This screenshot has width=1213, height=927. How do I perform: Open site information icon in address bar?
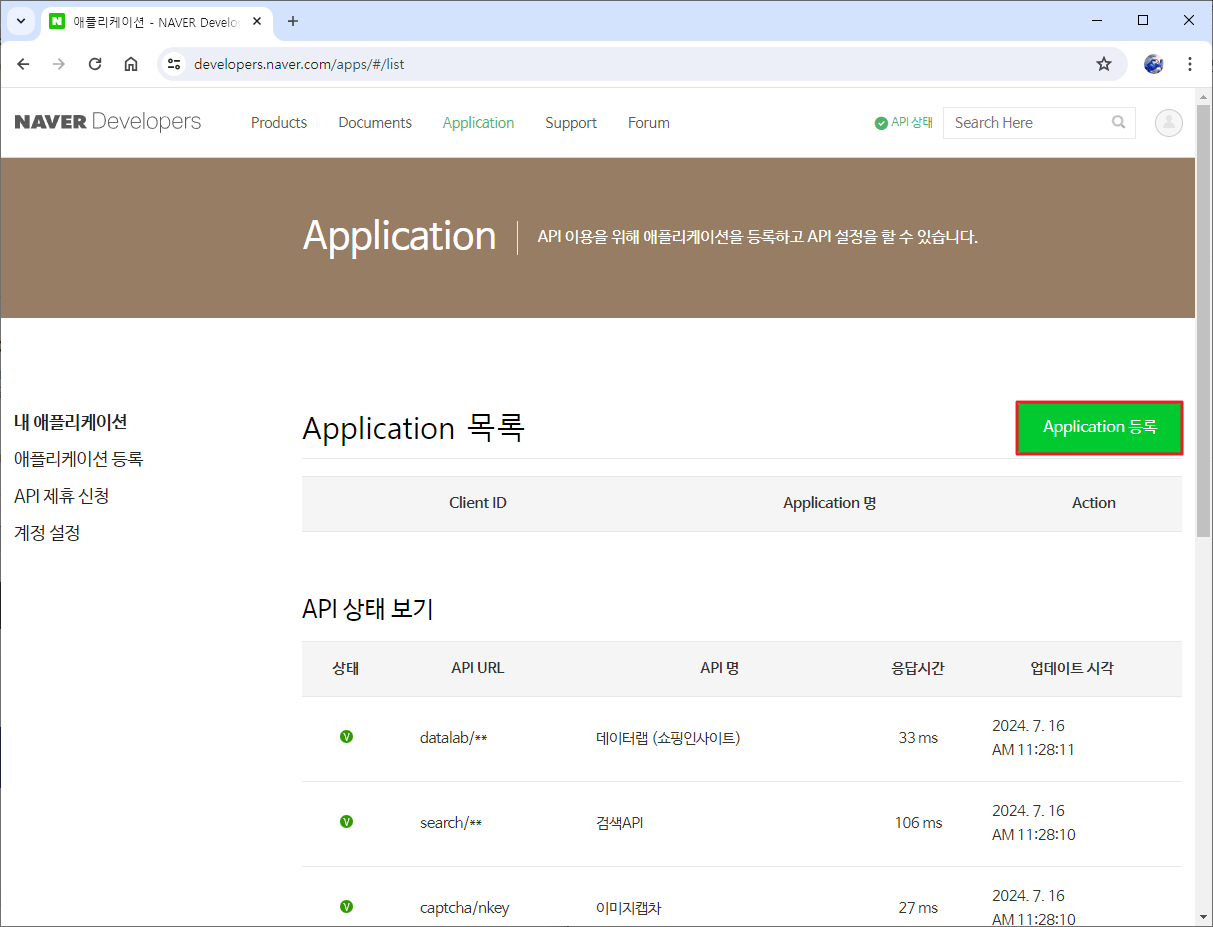pos(174,64)
